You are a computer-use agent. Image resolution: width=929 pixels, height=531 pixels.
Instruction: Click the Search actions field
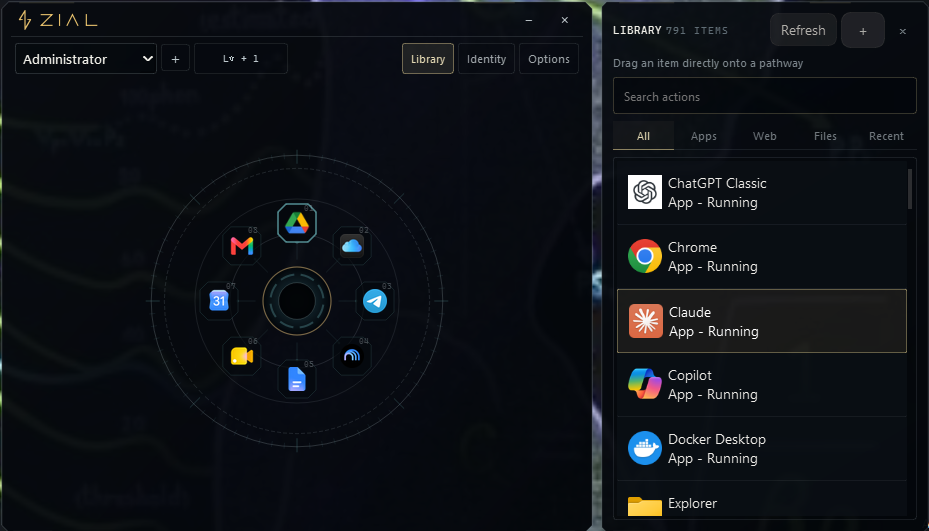coord(764,96)
